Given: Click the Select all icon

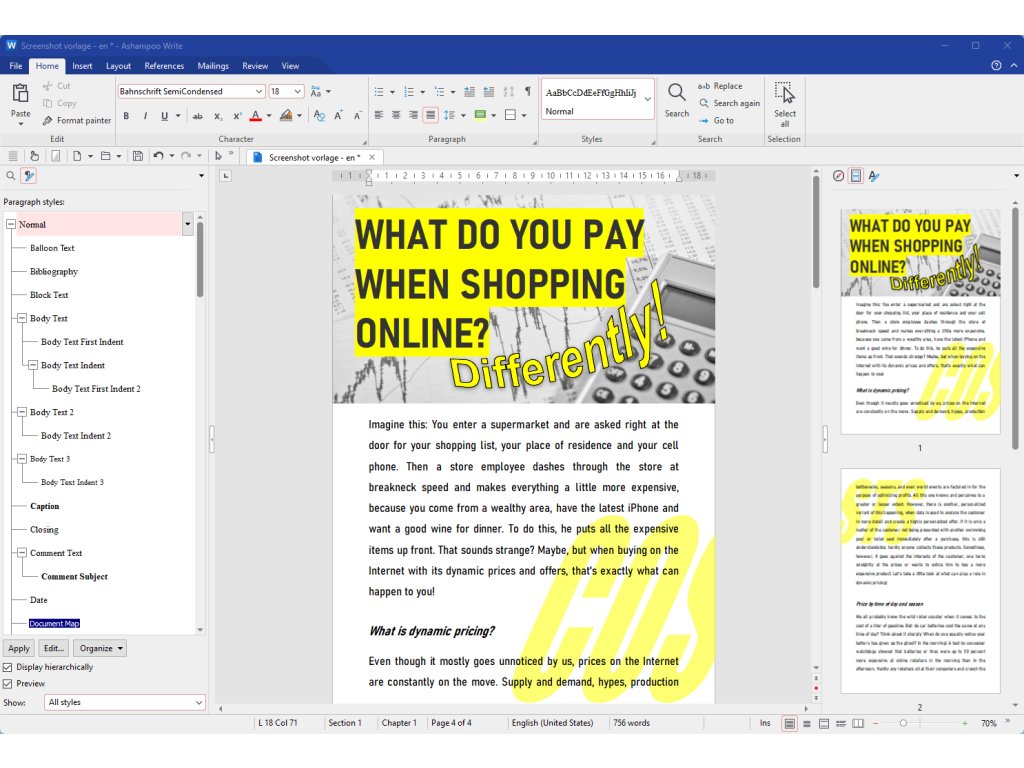Looking at the screenshot, I should [x=785, y=94].
